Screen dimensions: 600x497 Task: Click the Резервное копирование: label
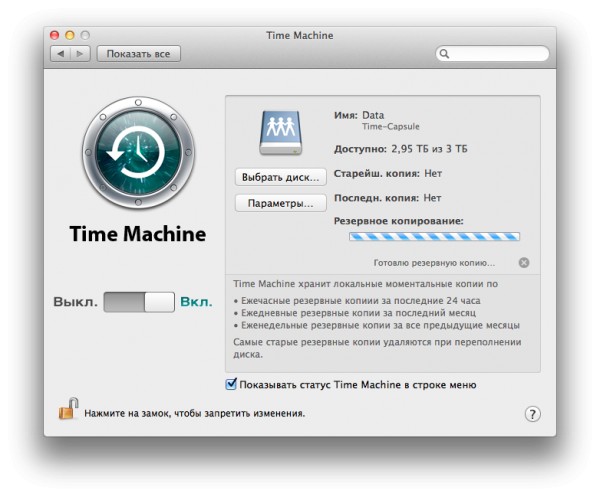(x=398, y=221)
